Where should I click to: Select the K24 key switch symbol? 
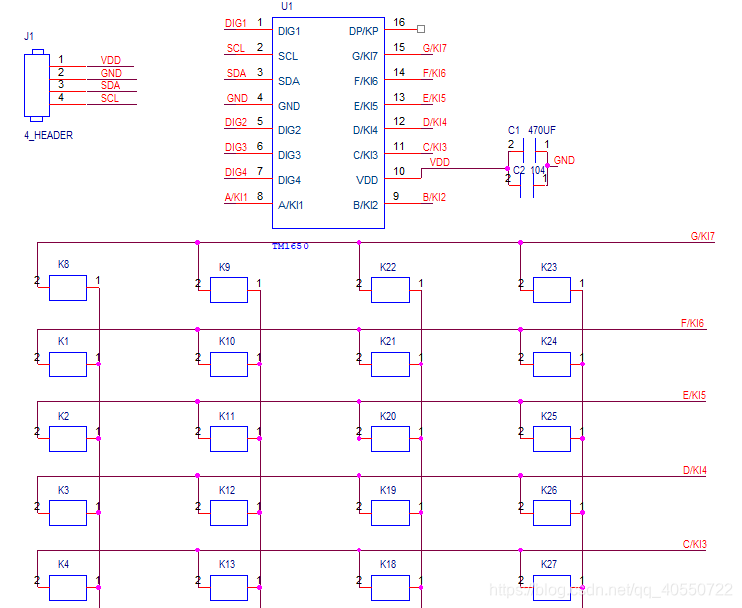click(x=552, y=364)
